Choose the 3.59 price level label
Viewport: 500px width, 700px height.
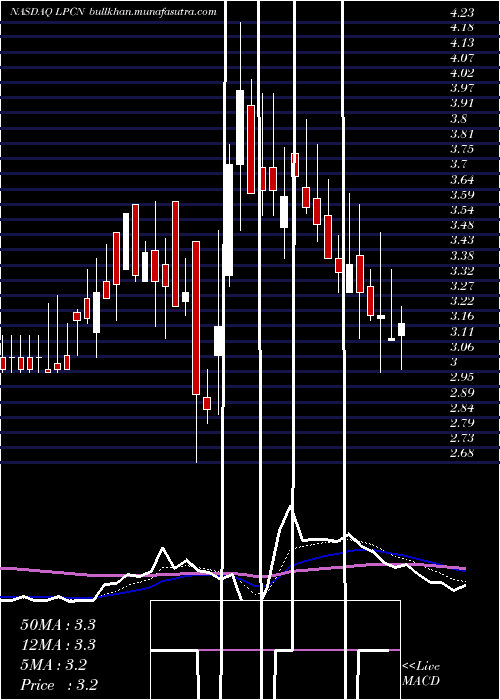462,195
